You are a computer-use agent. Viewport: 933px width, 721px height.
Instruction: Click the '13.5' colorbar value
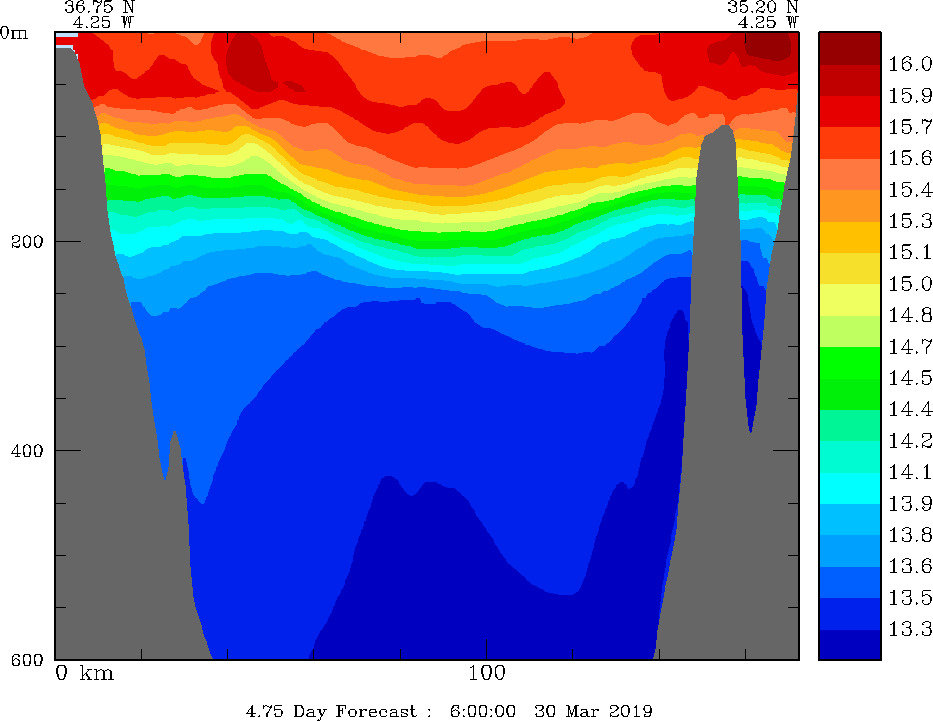coord(910,598)
